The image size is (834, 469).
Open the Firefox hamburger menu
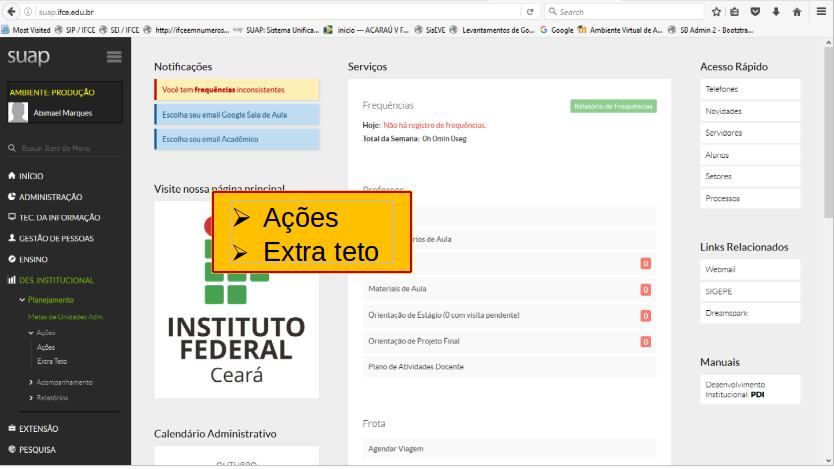click(x=820, y=12)
